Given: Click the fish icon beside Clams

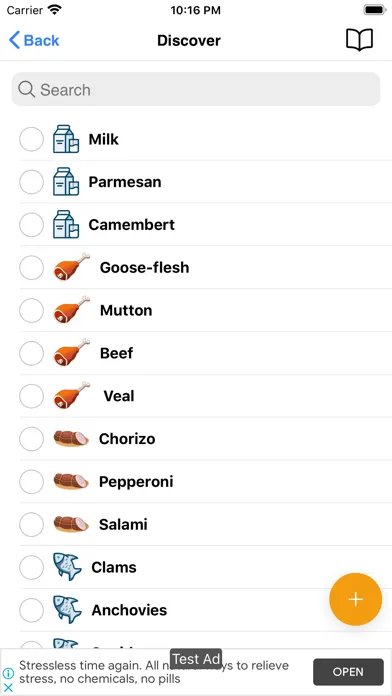Looking at the screenshot, I should tap(67, 566).
